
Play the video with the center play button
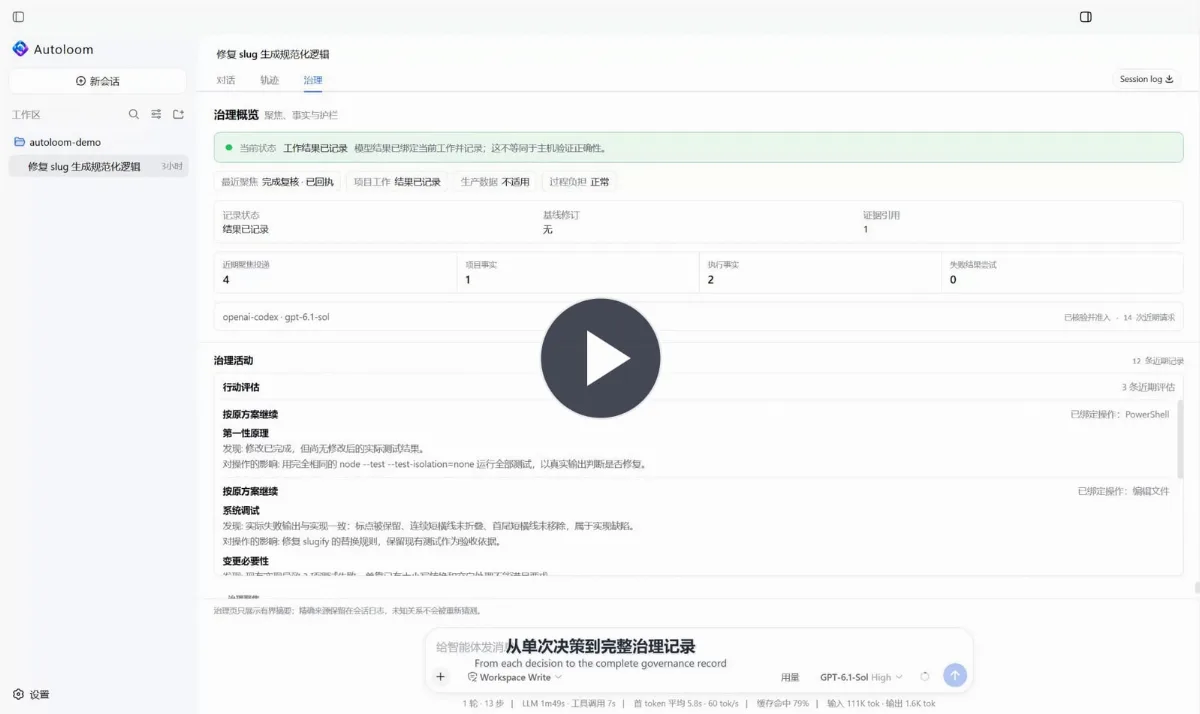[x=600, y=358]
